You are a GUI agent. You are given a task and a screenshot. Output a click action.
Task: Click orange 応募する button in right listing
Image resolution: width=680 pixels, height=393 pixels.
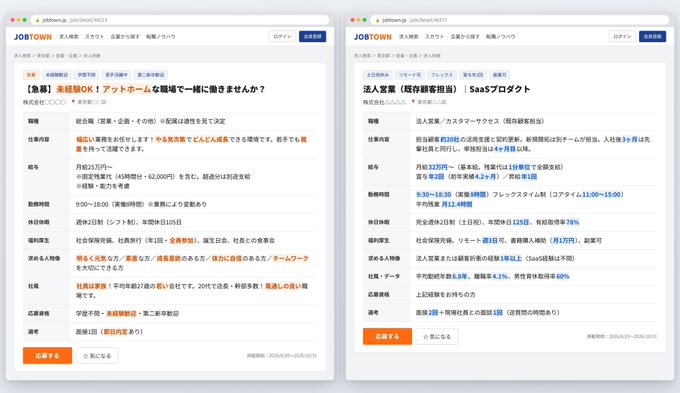387,337
